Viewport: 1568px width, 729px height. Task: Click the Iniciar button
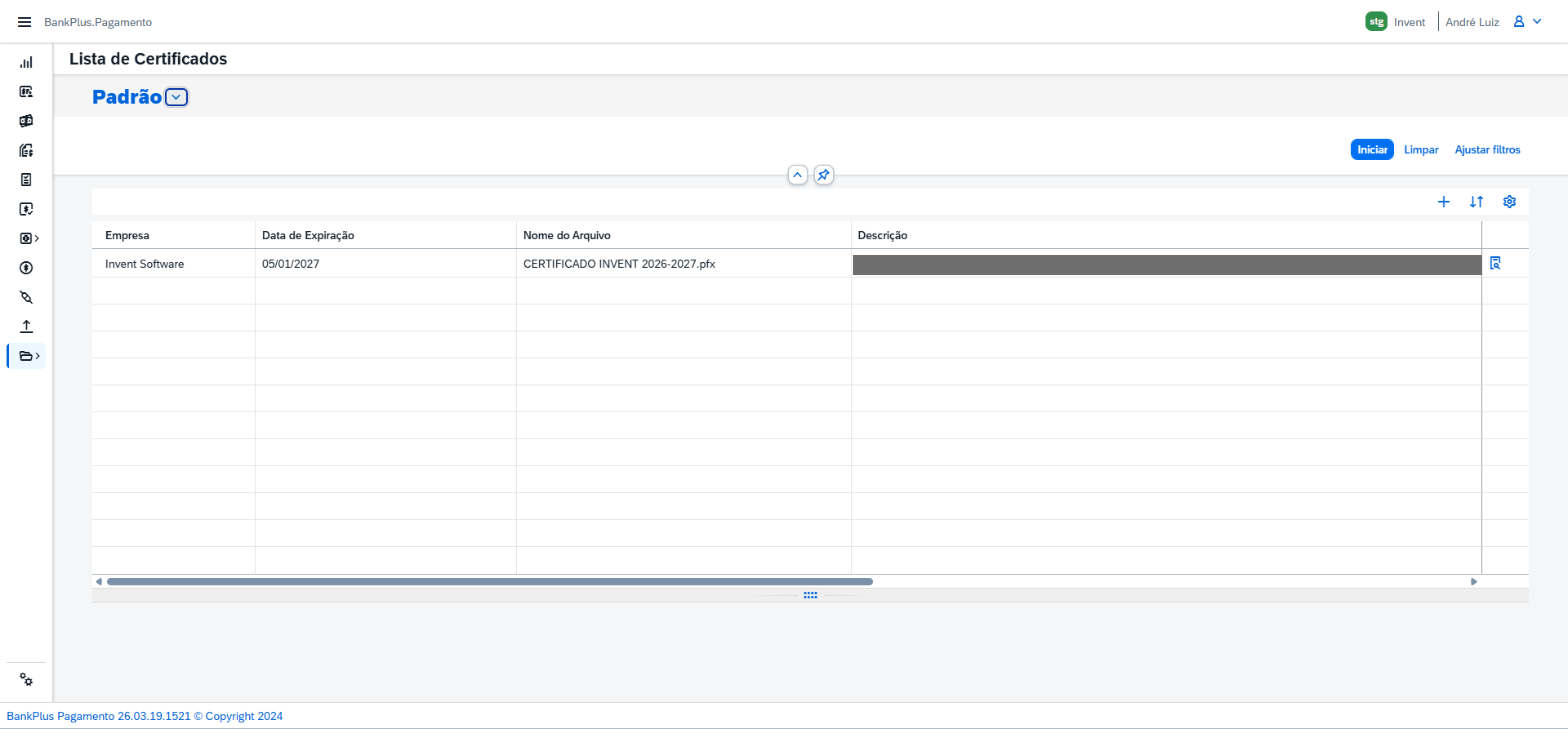coord(1372,149)
